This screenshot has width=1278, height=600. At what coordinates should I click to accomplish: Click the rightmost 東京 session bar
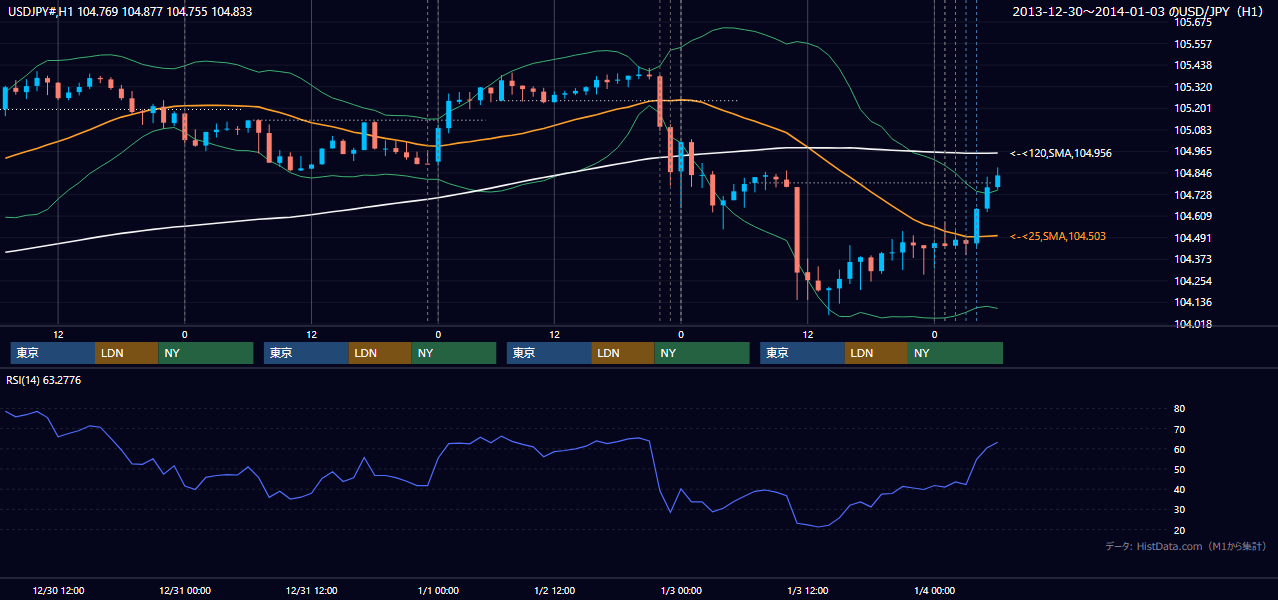[x=802, y=353]
